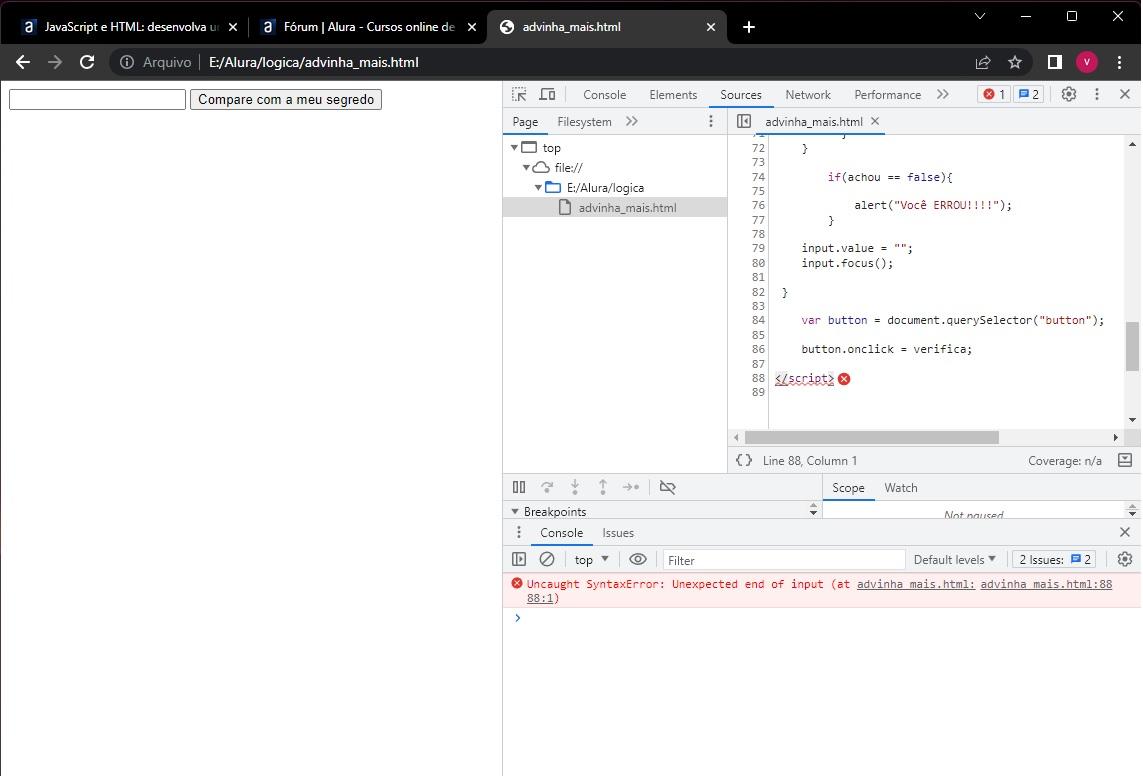The width and height of the screenshot is (1143, 776).
Task: Click the step icon in debugger toolbar
Action: (x=631, y=487)
